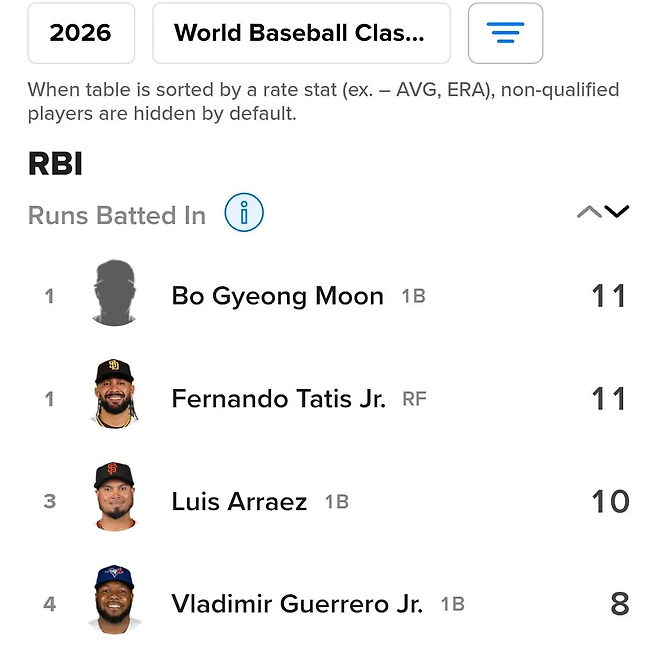This screenshot has width=658, height=649.
Task: Click Bo Gyeong Moon's 1B position label
Action: coord(413,296)
